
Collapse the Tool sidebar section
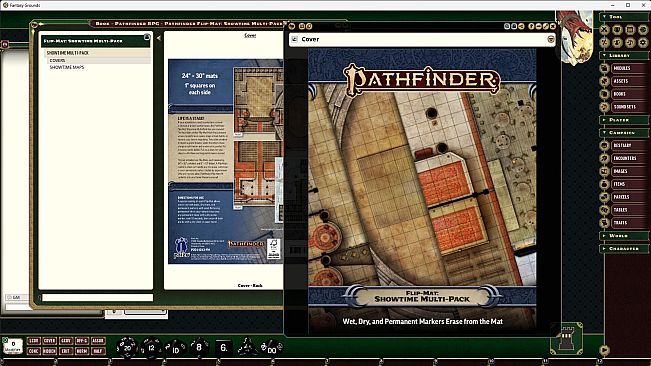[x=624, y=17]
